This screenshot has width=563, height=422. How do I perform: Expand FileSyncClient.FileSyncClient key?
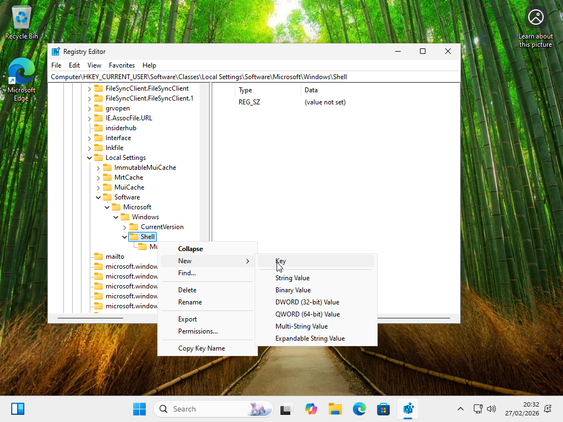point(89,89)
